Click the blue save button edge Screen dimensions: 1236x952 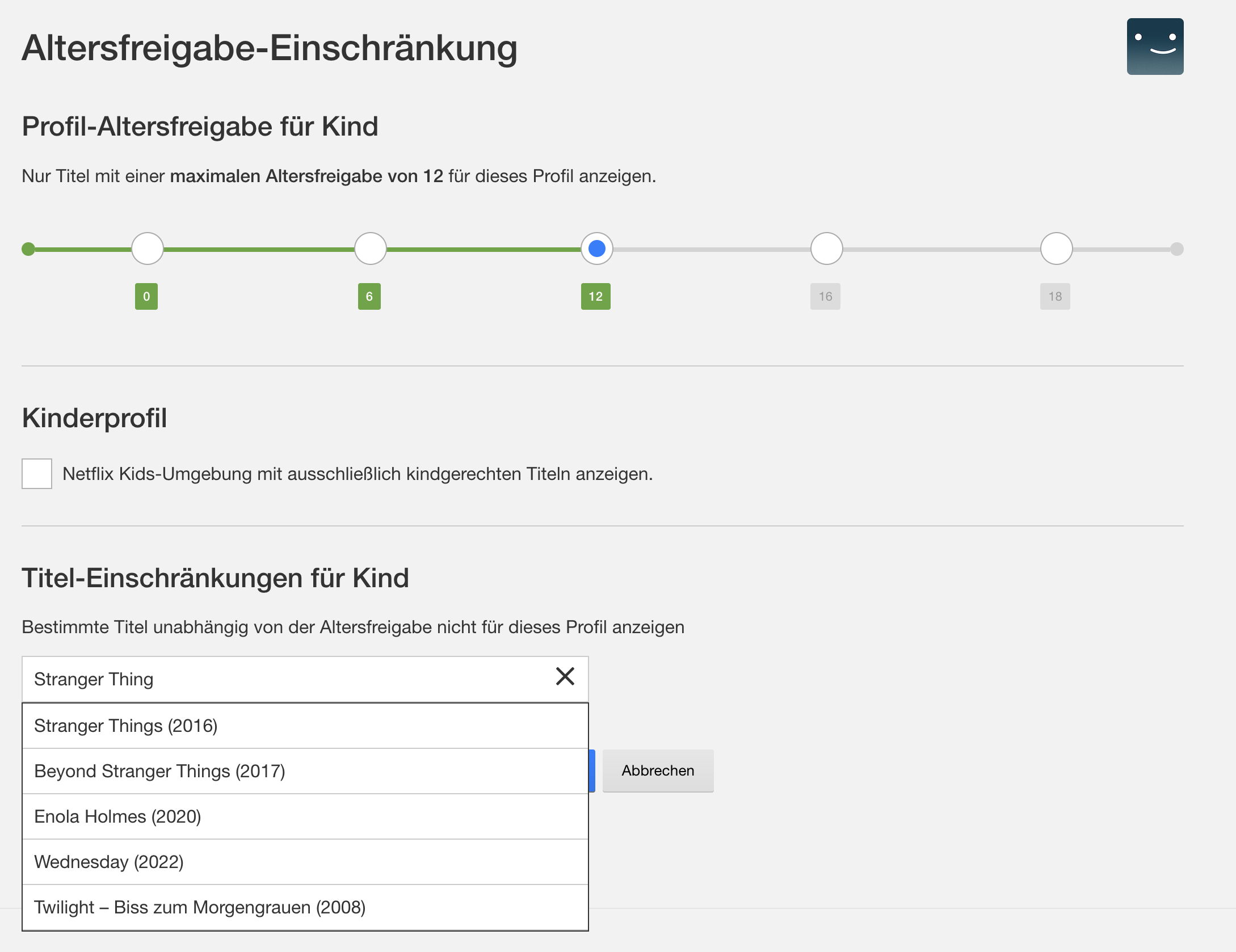coord(592,770)
